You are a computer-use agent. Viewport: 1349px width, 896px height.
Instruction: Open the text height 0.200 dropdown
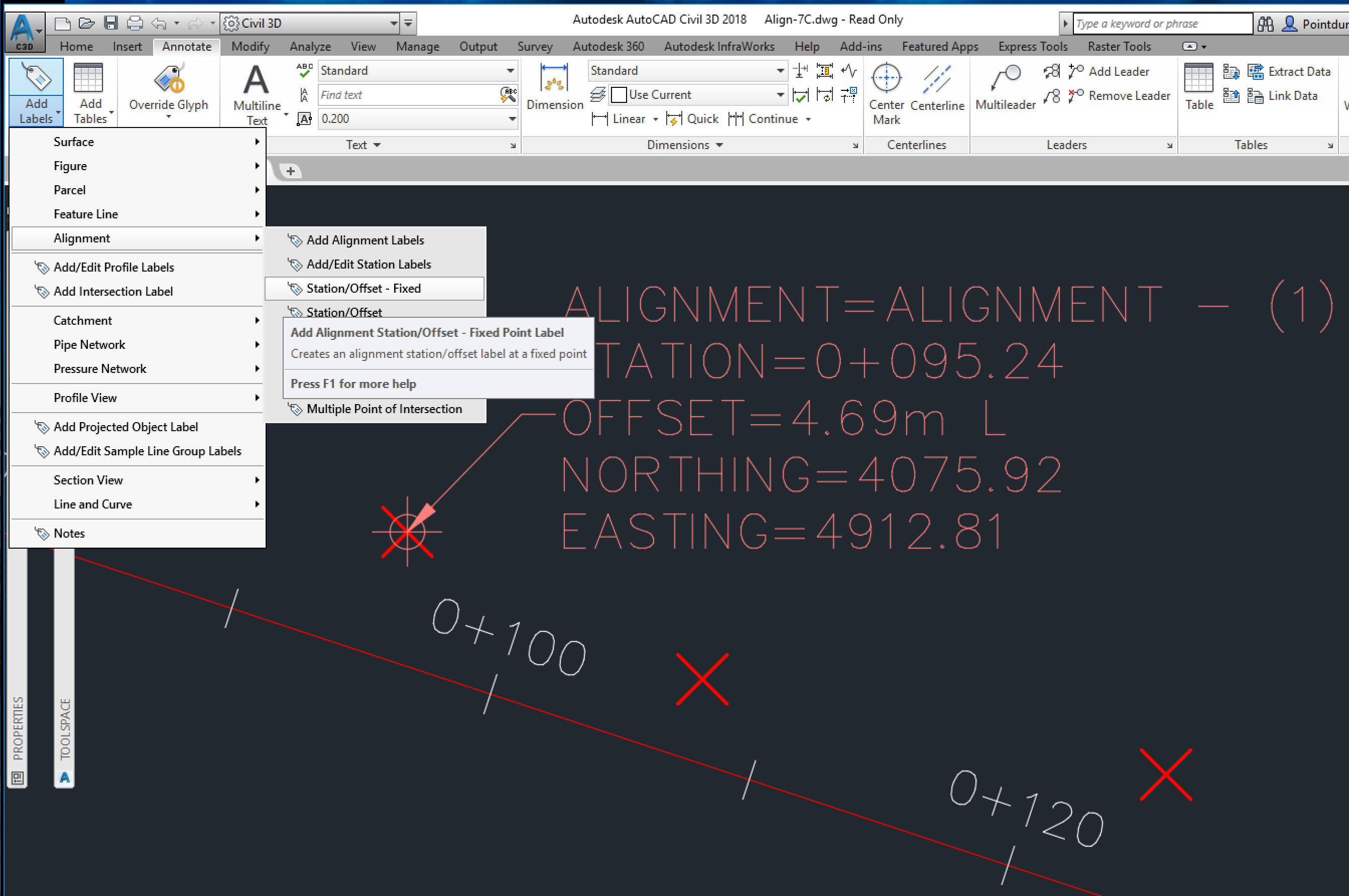[512, 119]
